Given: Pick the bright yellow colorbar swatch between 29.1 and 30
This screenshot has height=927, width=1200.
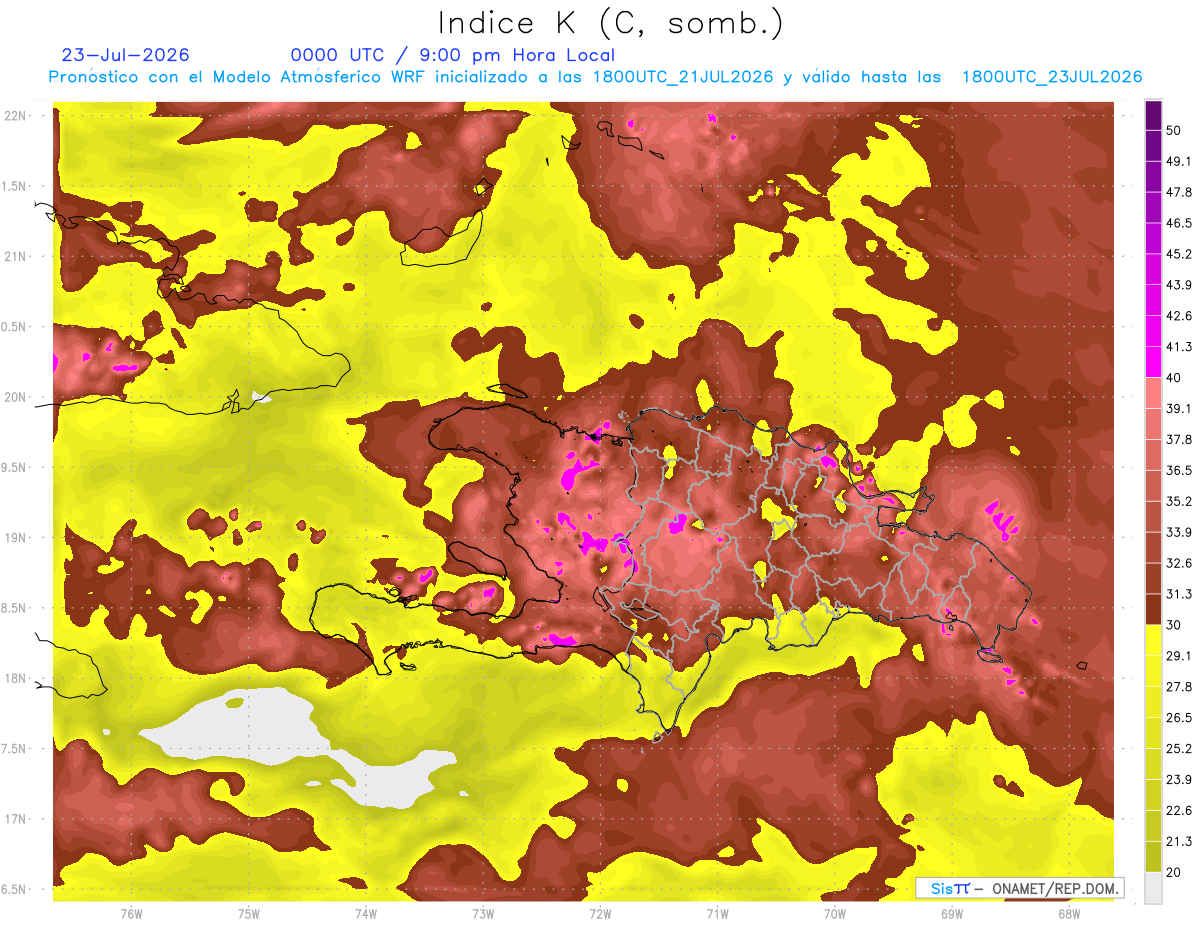Looking at the screenshot, I should click(1153, 640).
